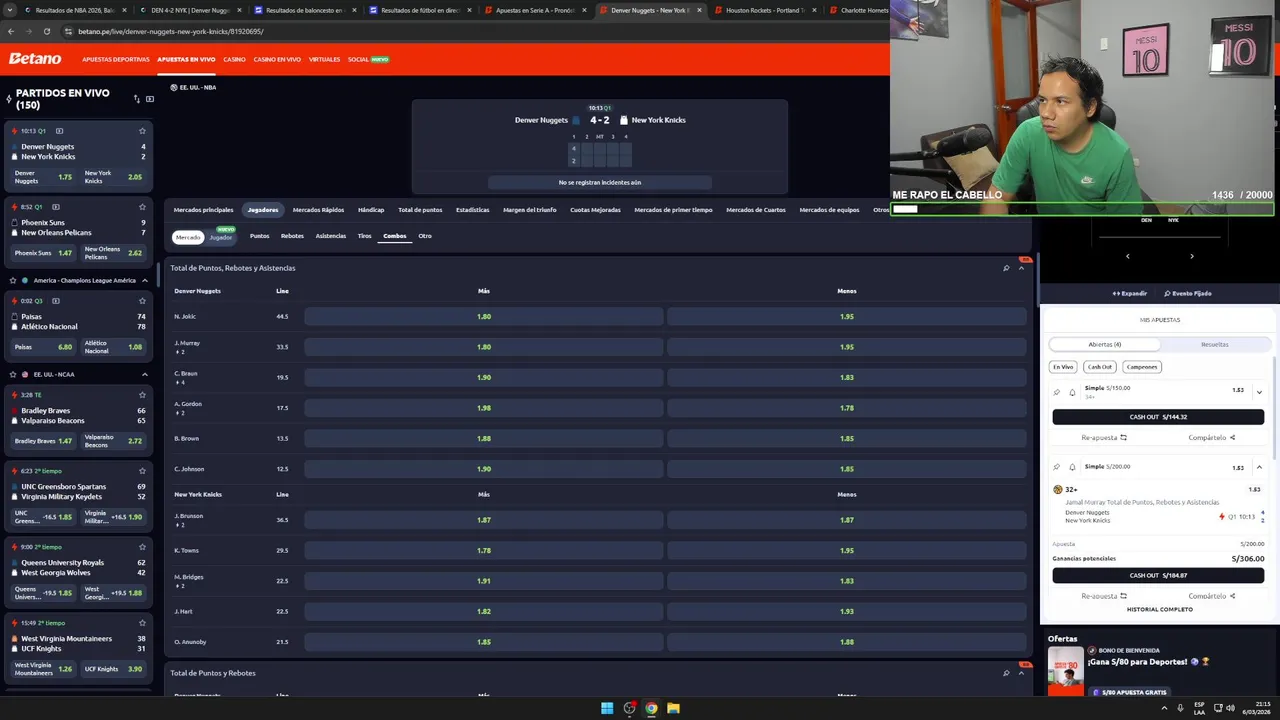The image size is (1280, 720).
Task: Open Apuestas Deportivas in top navigation
Action: coord(116,59)
